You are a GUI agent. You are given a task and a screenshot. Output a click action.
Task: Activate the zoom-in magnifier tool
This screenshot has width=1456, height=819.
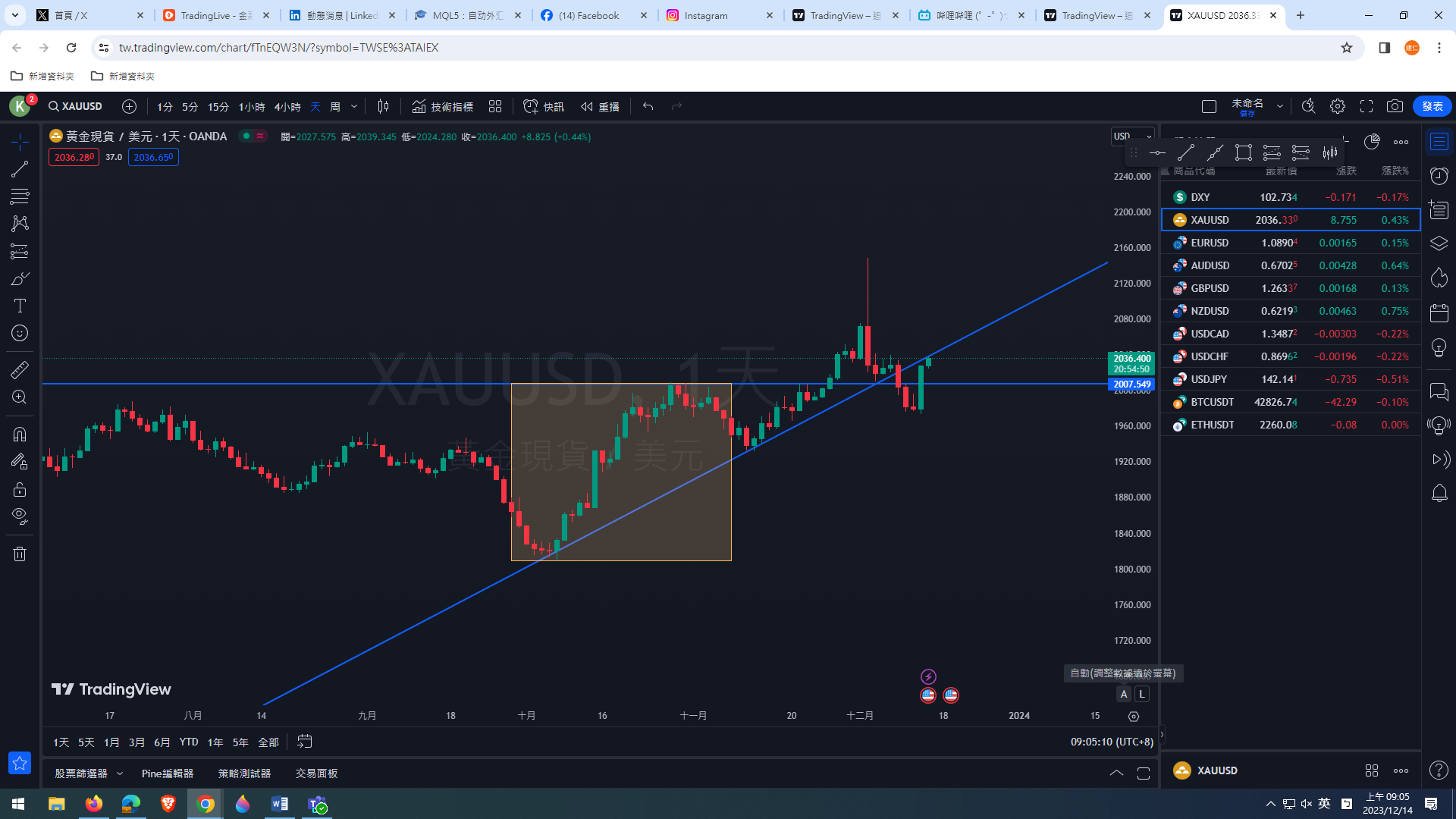coord(20,397)
